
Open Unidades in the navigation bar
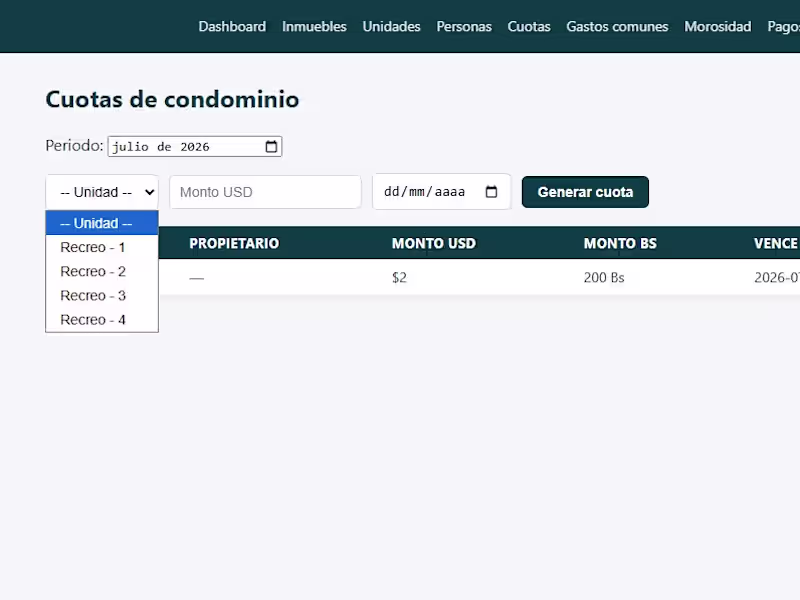point(391,27)
